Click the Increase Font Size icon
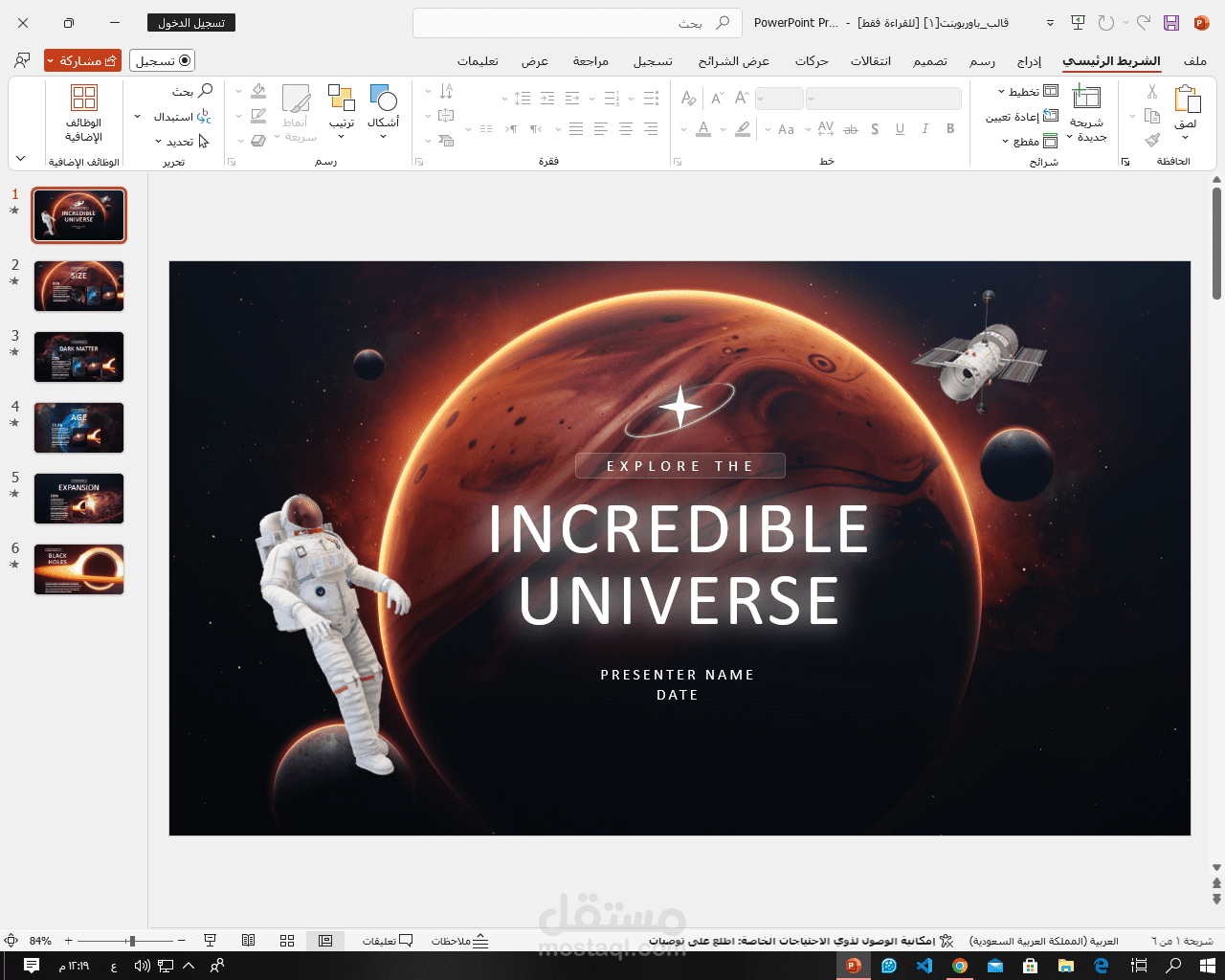 click(x=742, y=99)
